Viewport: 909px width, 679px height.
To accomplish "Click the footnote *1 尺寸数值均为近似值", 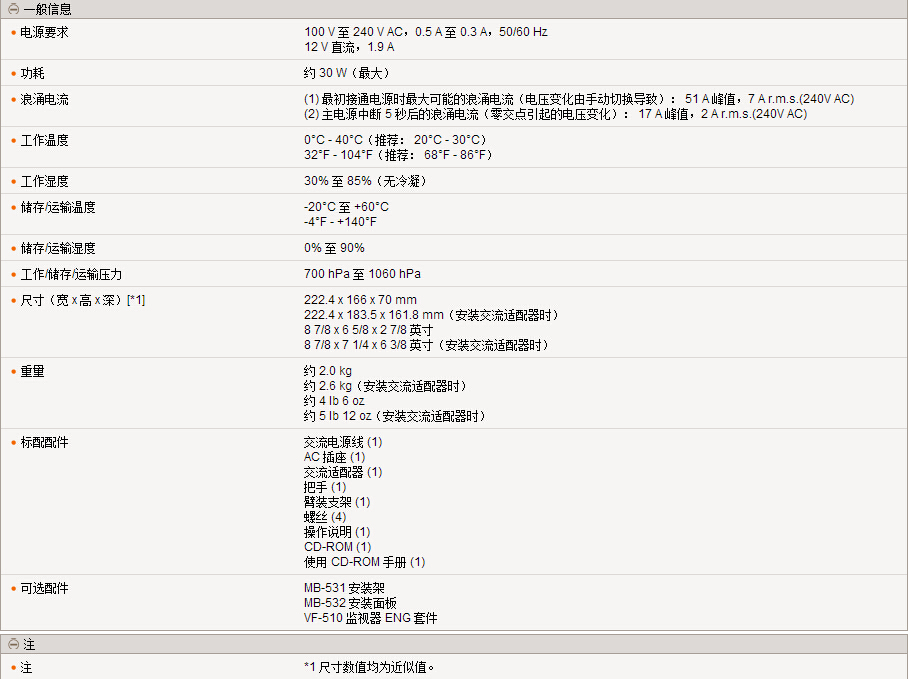I will point(370,667).
